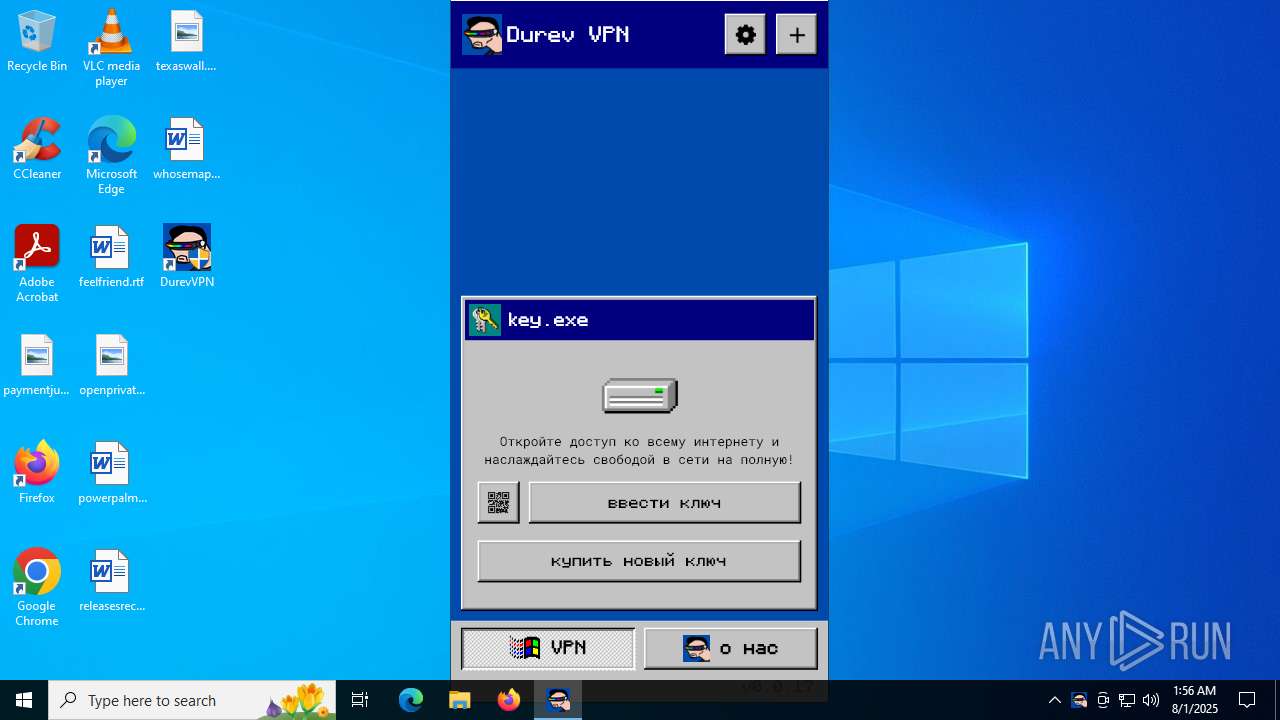Image resolution: width=1280 pixels, height=720 pixels.
Task: Click the plus add button in Durev VPN
Action: point(797,35)
